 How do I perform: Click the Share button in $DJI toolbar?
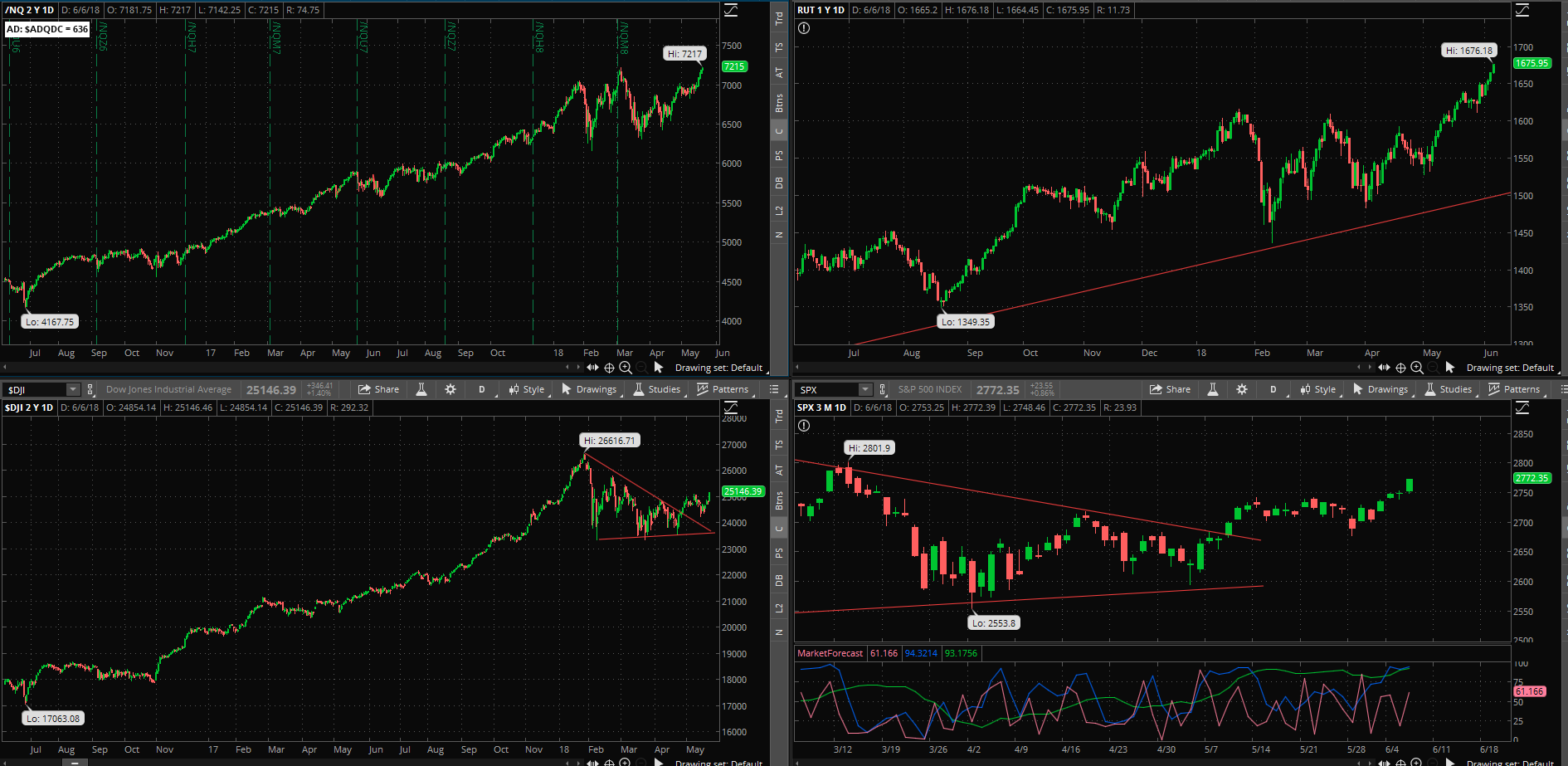(x=378, y=389)
